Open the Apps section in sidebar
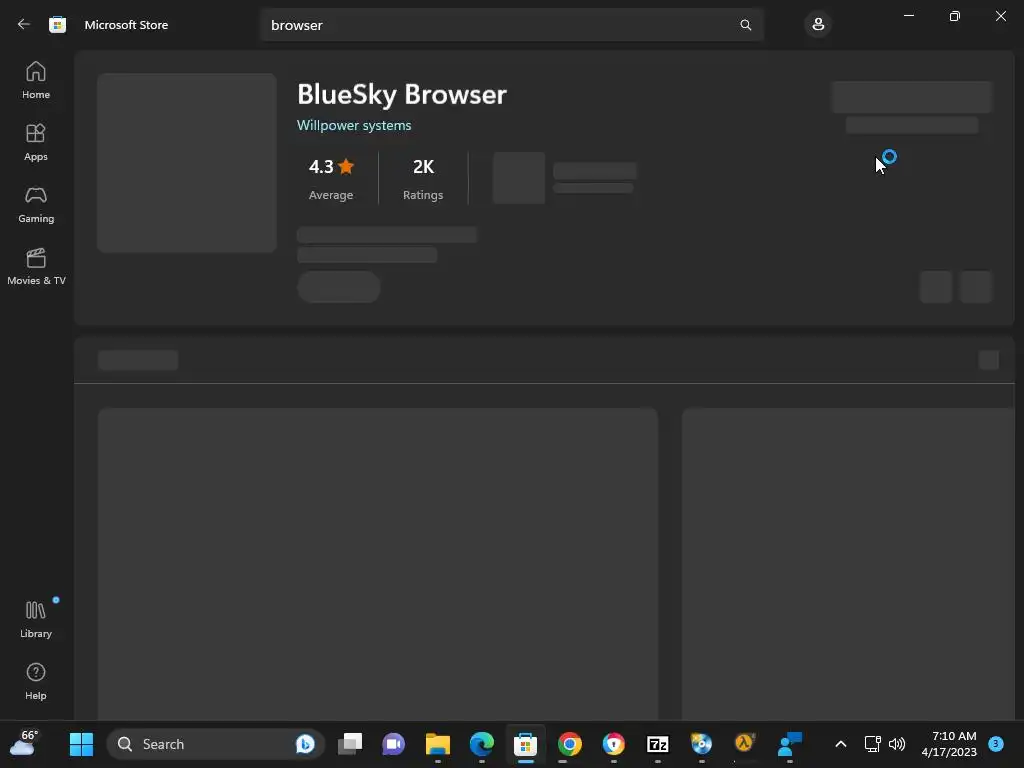1024x768 pixels. (x=36, y=142)
